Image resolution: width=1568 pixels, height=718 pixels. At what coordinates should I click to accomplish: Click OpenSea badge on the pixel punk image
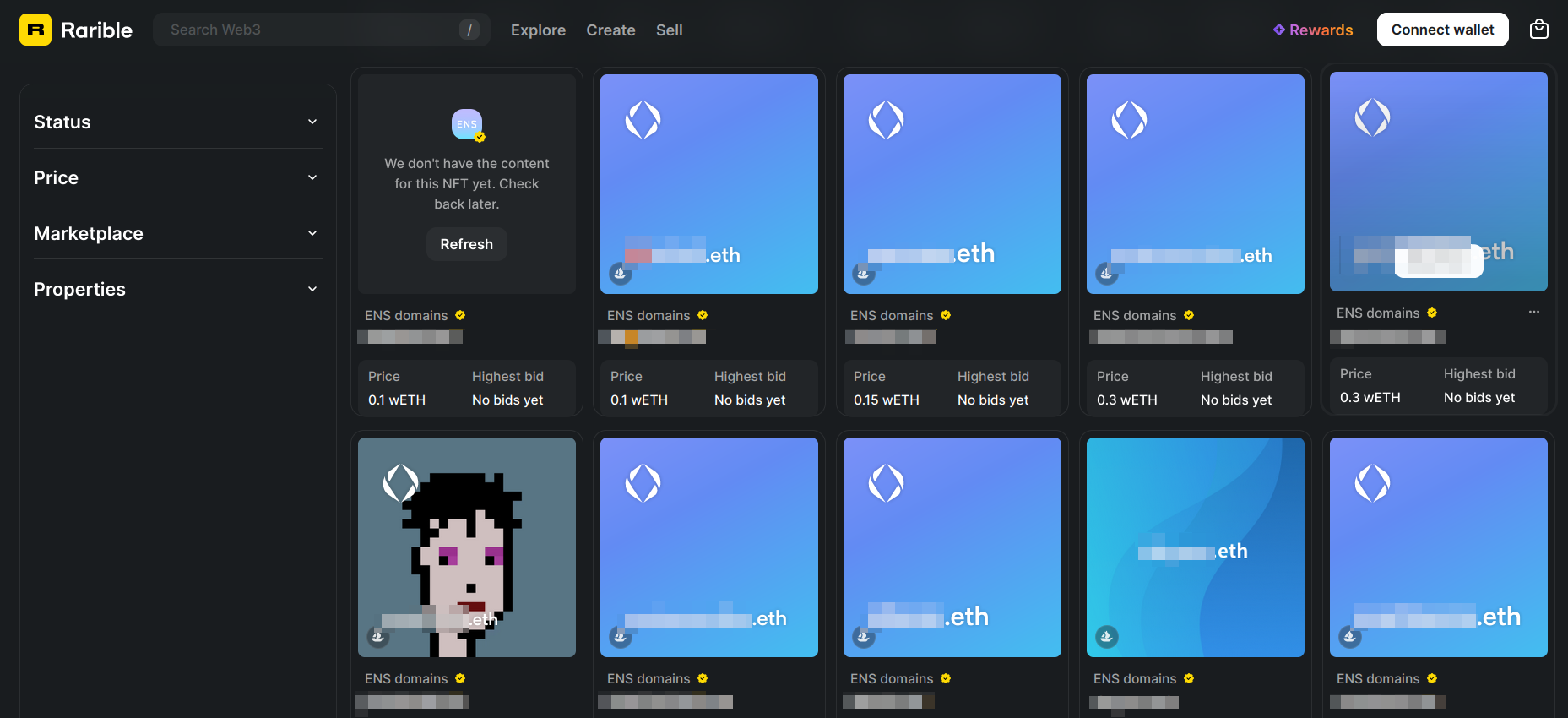tap(377, 636)
